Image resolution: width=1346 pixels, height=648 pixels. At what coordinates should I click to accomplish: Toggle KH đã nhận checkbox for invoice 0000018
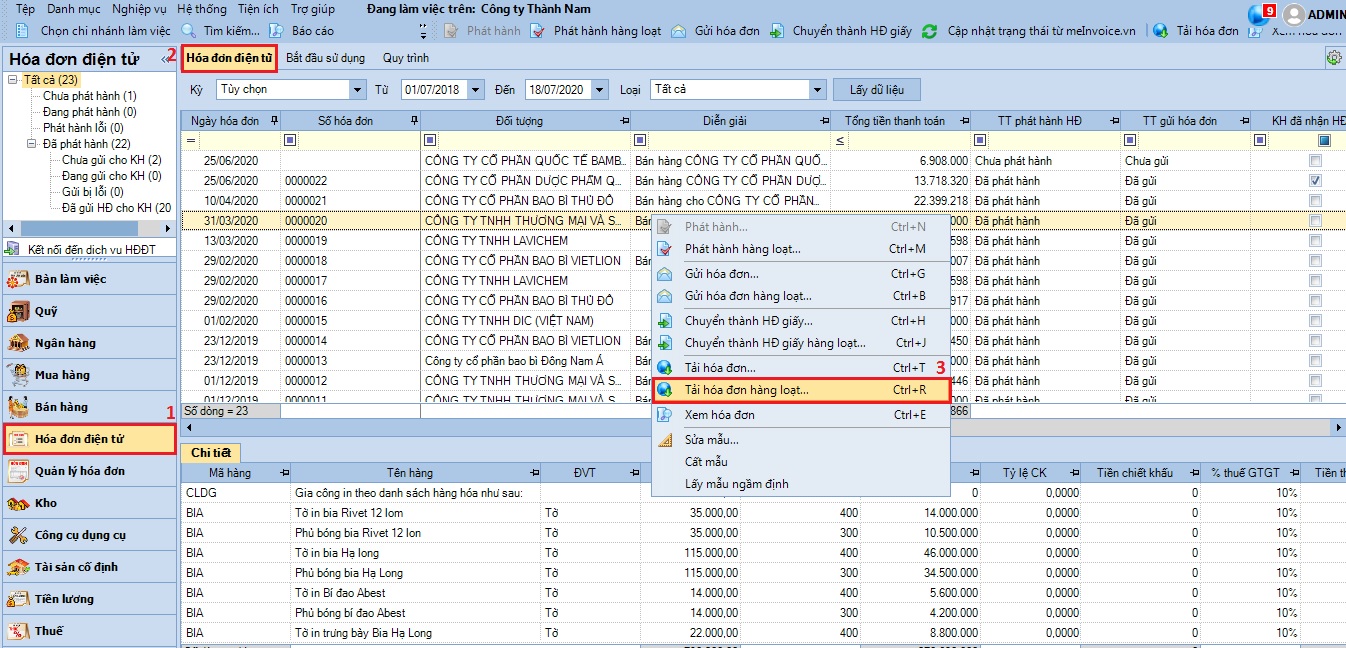(1315, 261)
